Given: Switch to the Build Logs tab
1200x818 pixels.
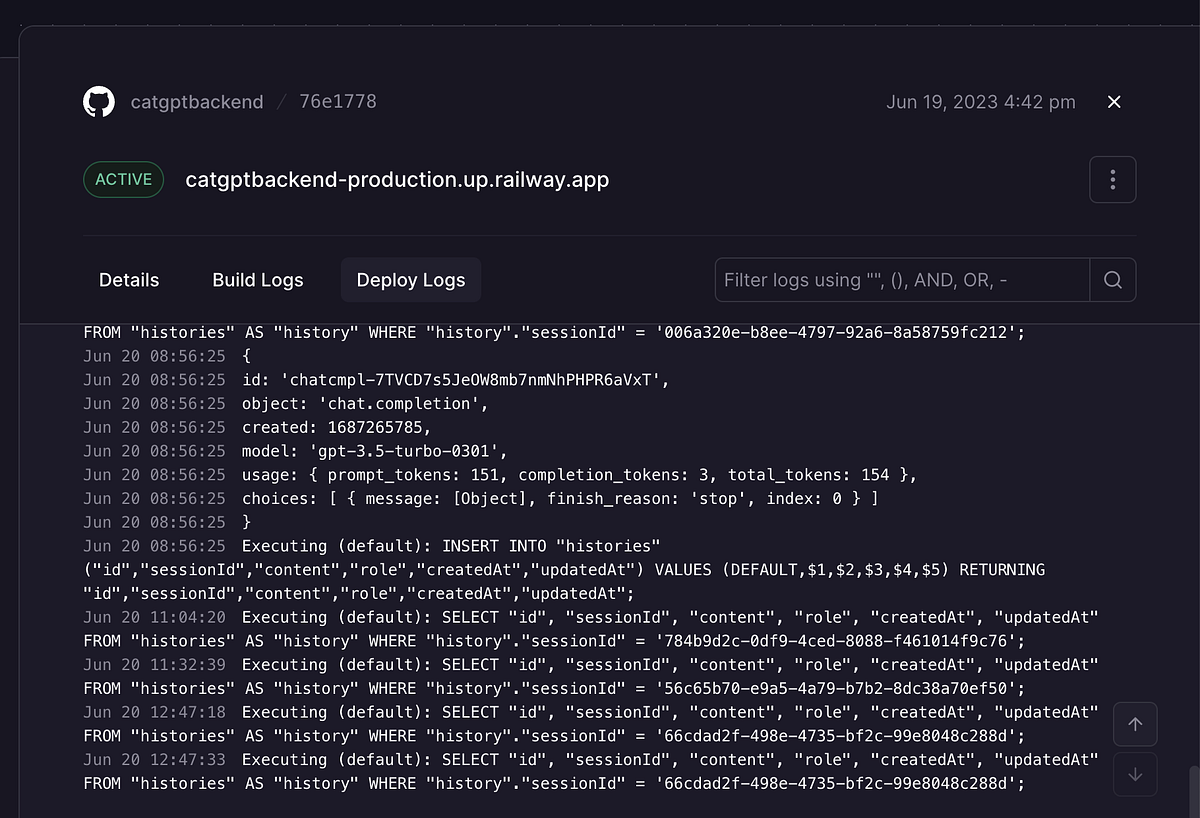Looking at the screenshot, I should tap(257, 280).
